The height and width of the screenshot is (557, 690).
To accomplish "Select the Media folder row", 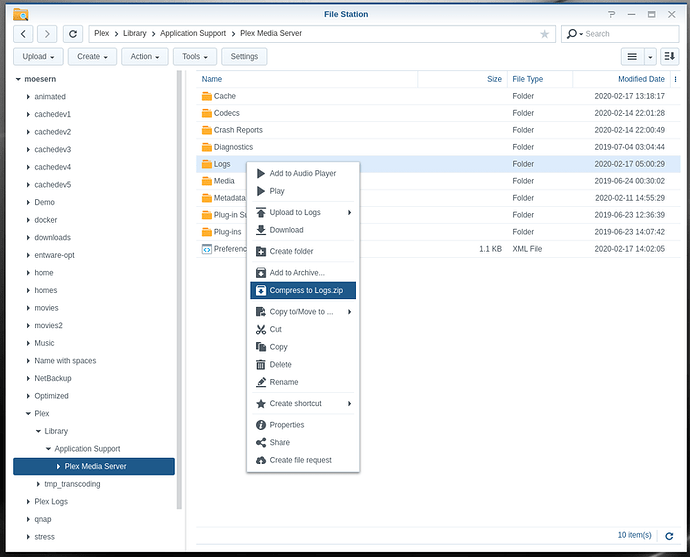I will click(x=438, y=181).
